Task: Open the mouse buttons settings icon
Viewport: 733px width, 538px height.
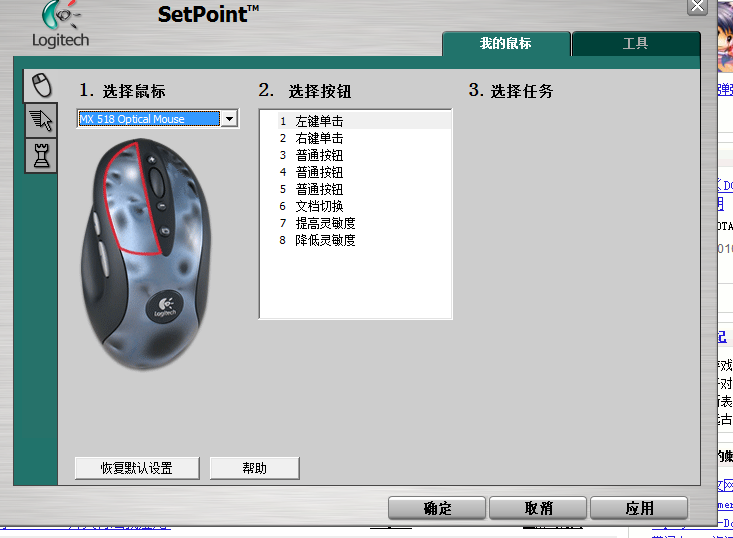Action: 41,86
